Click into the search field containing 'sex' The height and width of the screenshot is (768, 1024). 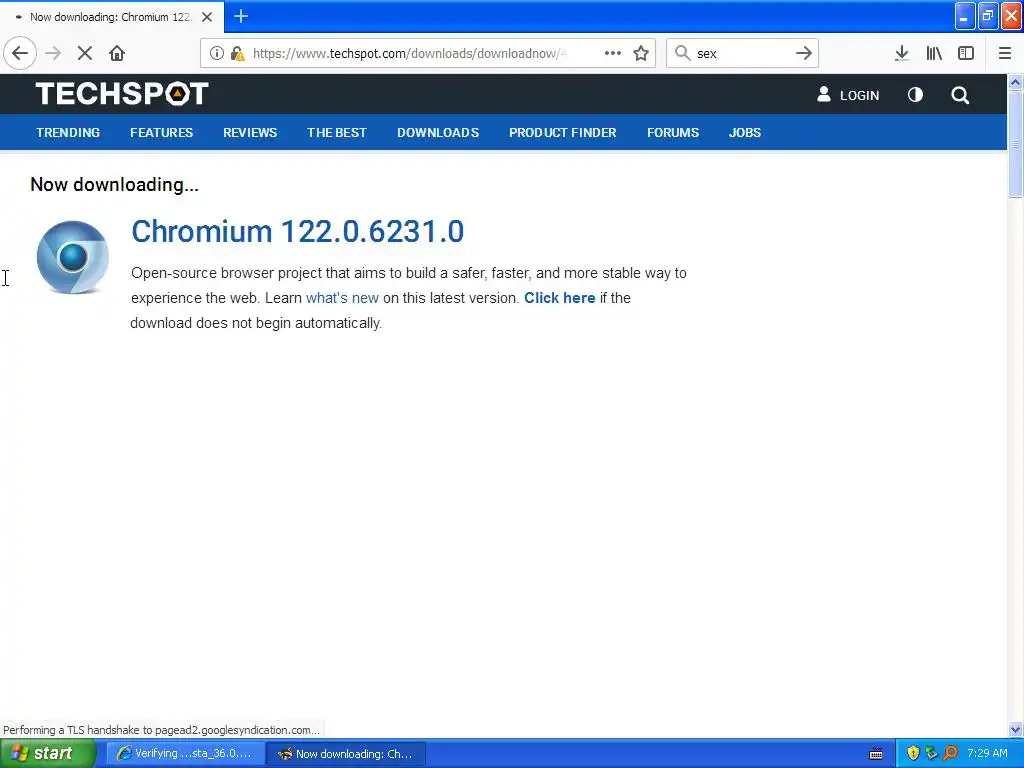point(741,53)
